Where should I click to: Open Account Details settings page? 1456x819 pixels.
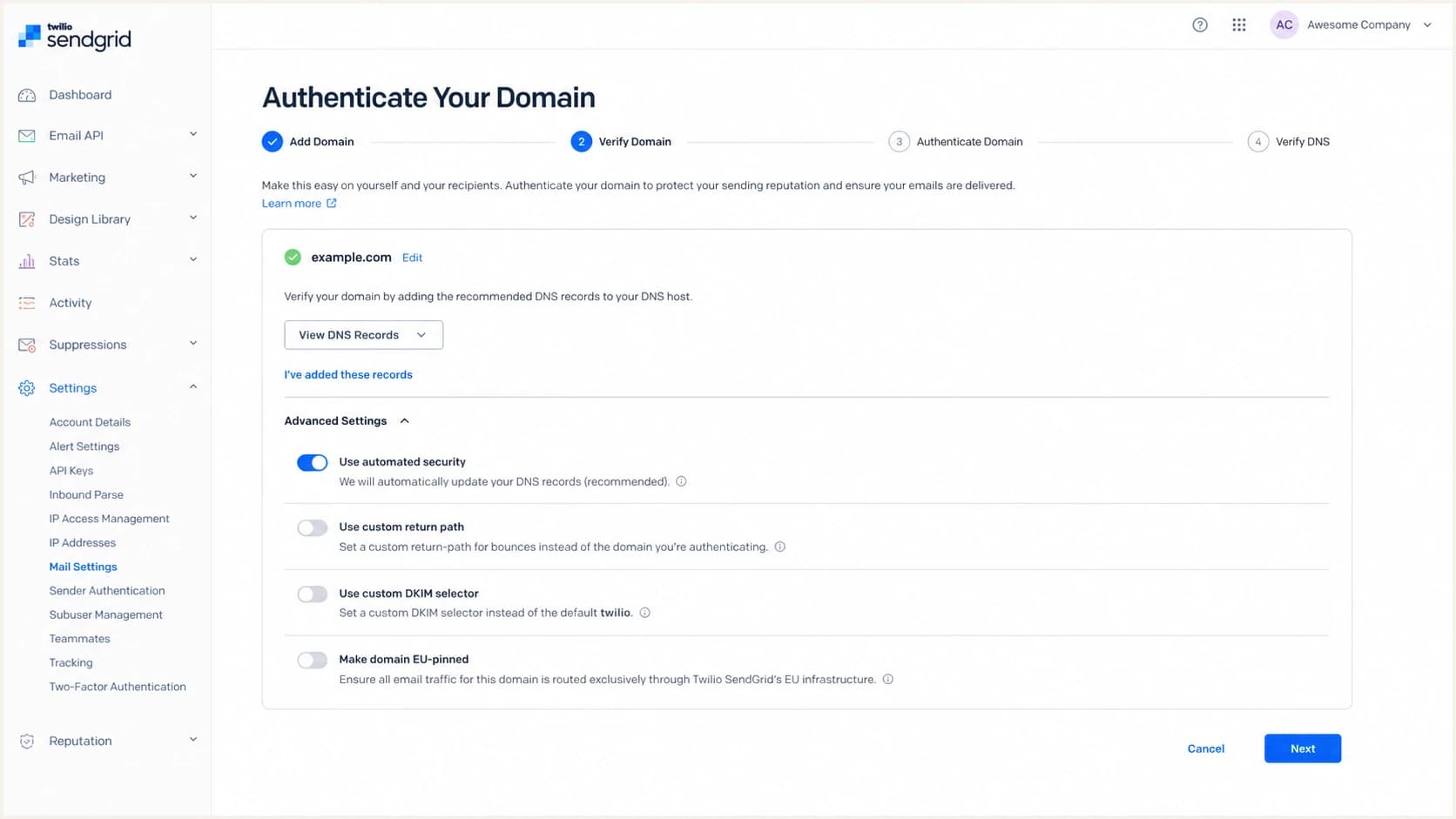[90, 422]
